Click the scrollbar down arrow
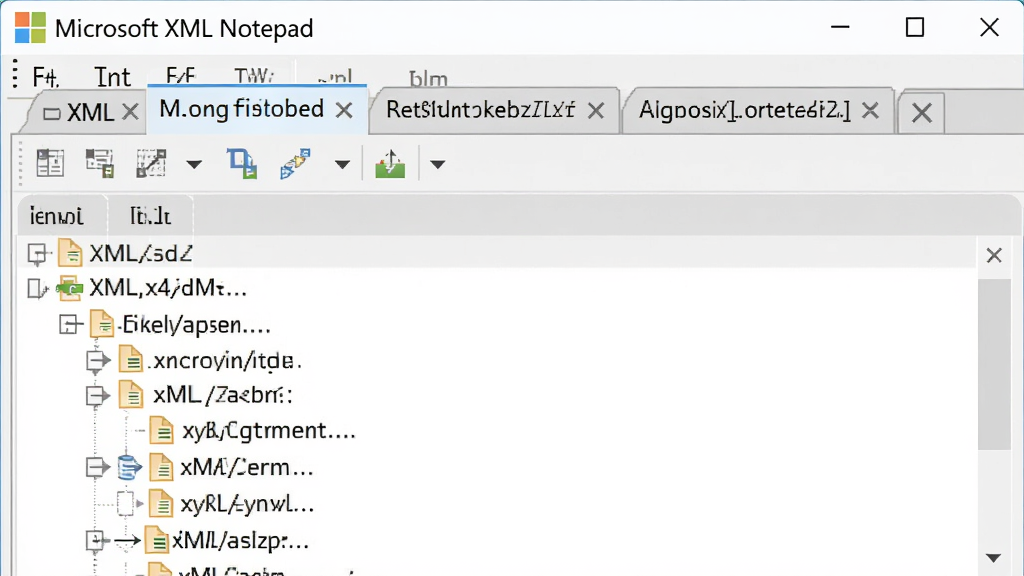The image size is (1024, 576). coord(994,558)
